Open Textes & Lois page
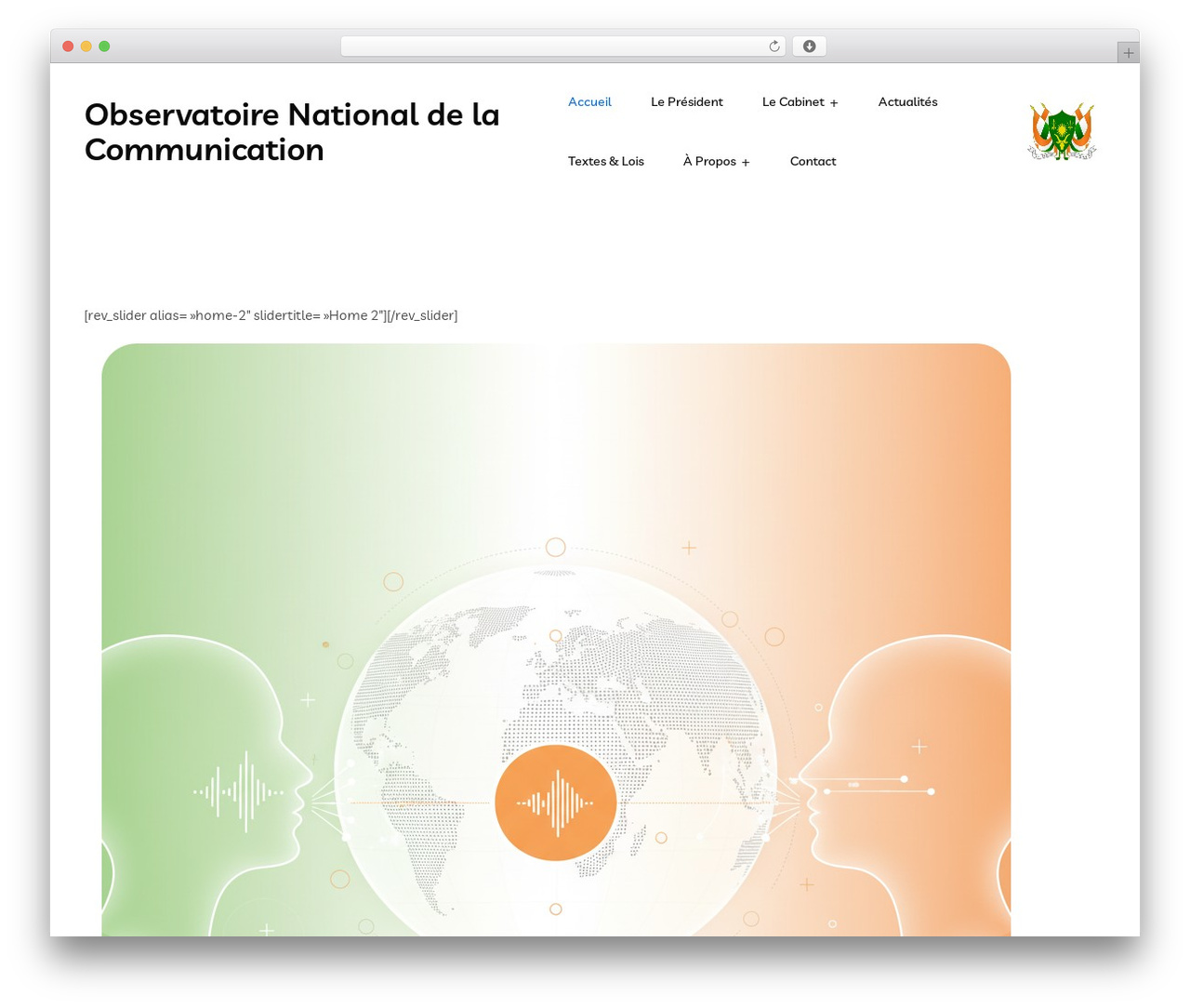The image size is (1190, 1008). click(605, 161)
